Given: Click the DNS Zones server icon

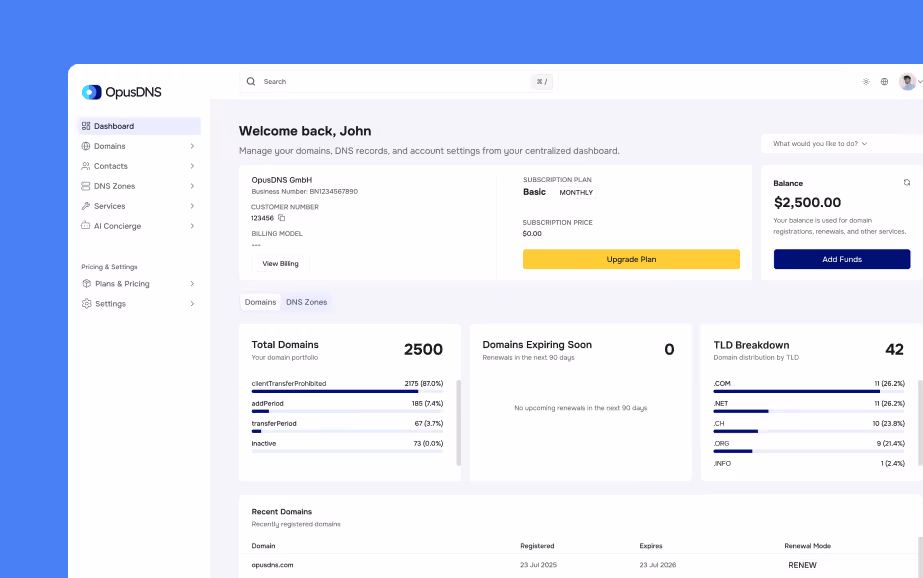Looking at the screenshot, I should (x=86, y=186).
